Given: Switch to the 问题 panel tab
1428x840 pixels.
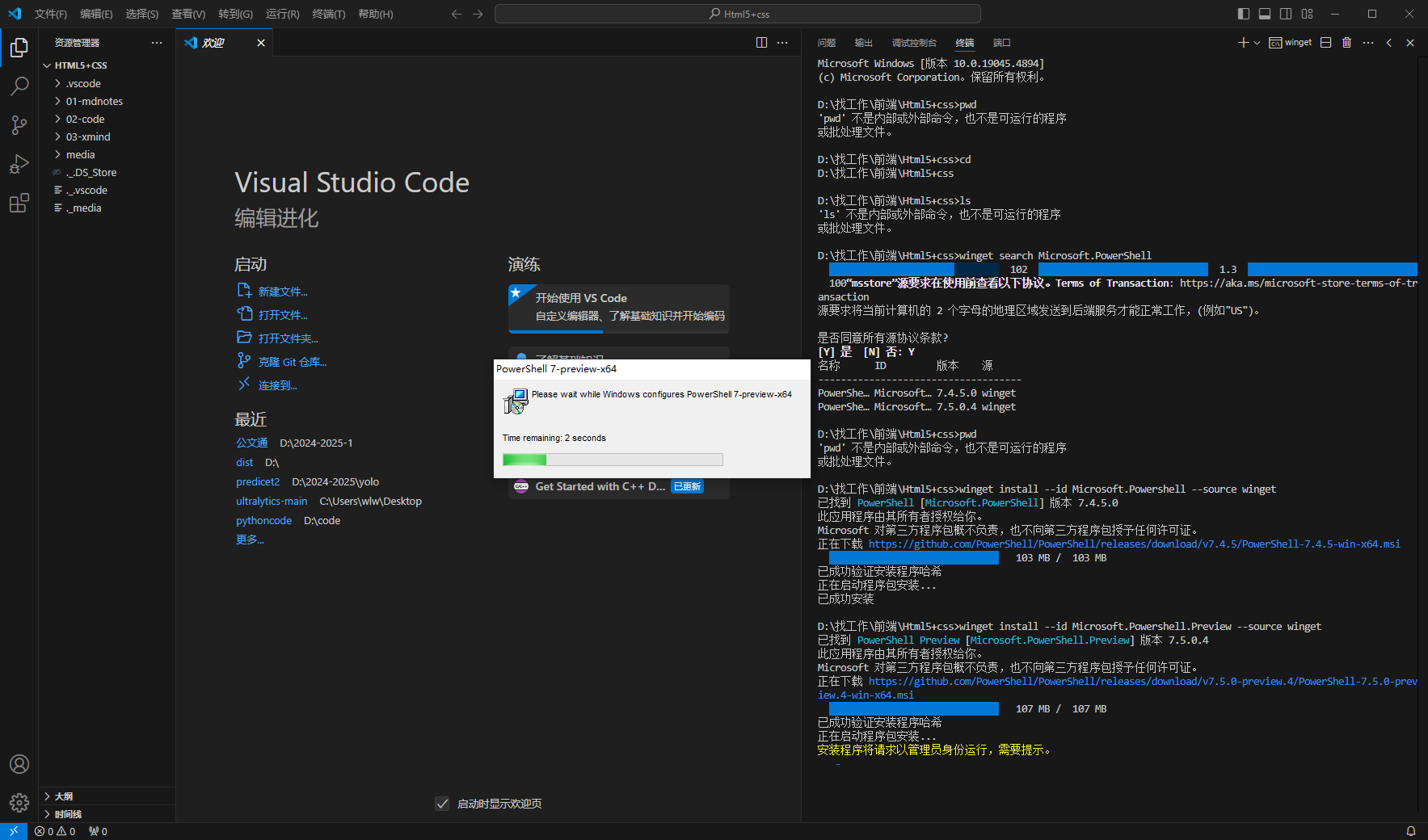Looking at the screenshot, I should click(826, 43).
